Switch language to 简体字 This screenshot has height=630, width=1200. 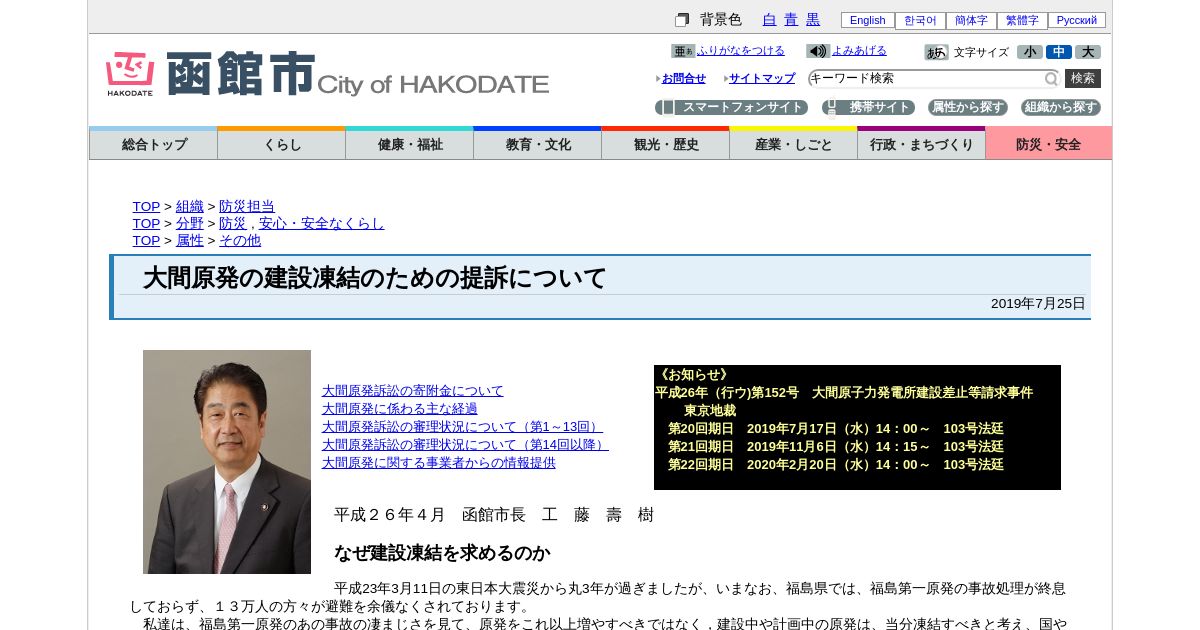[x=971, y=20]
